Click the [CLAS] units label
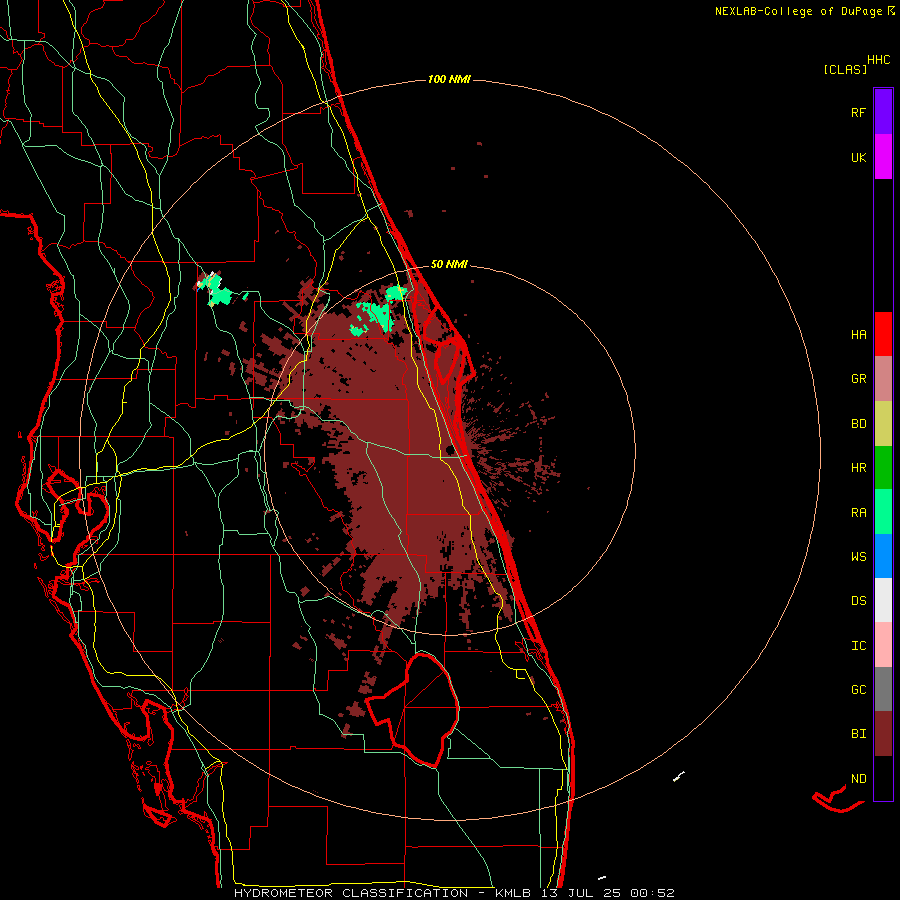Viewport: 900px width, 900px height. click(845, 69)
